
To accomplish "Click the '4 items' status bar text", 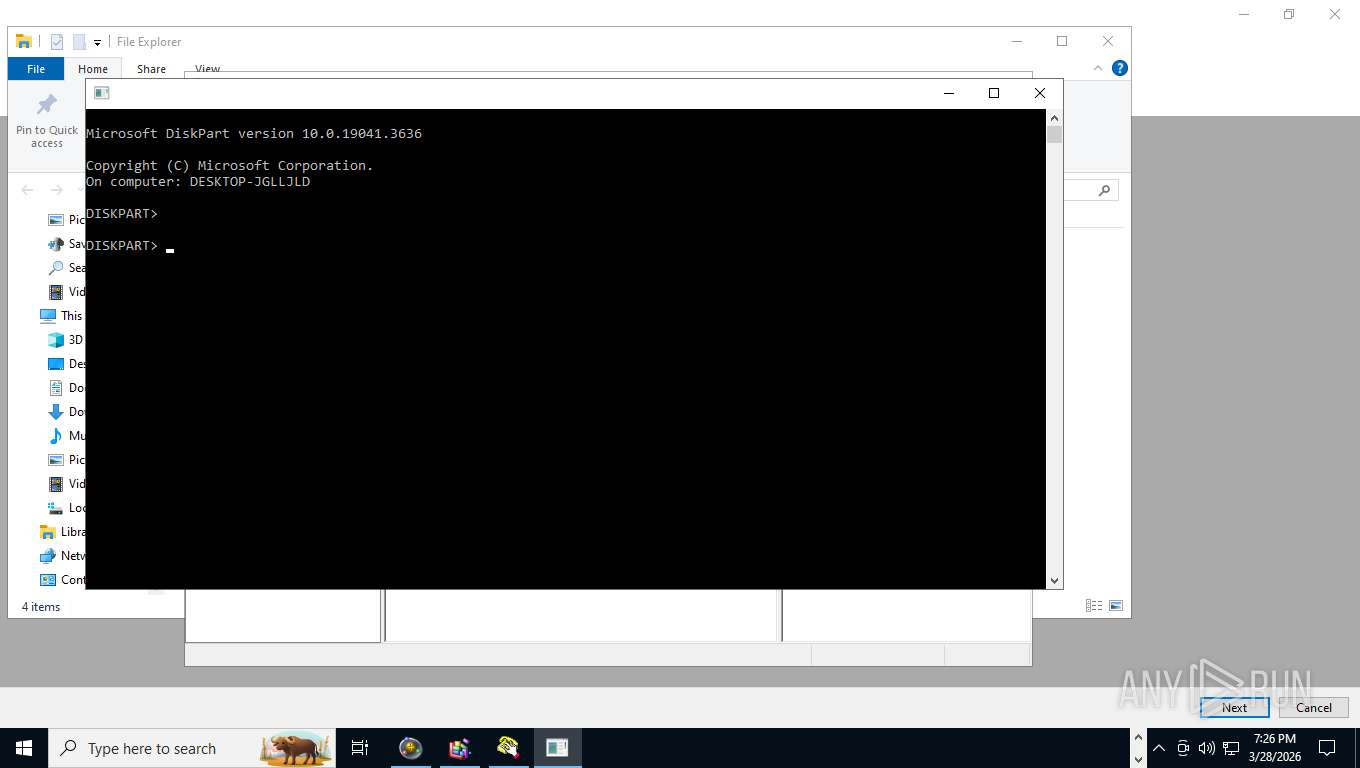I will tap(41, 607).
